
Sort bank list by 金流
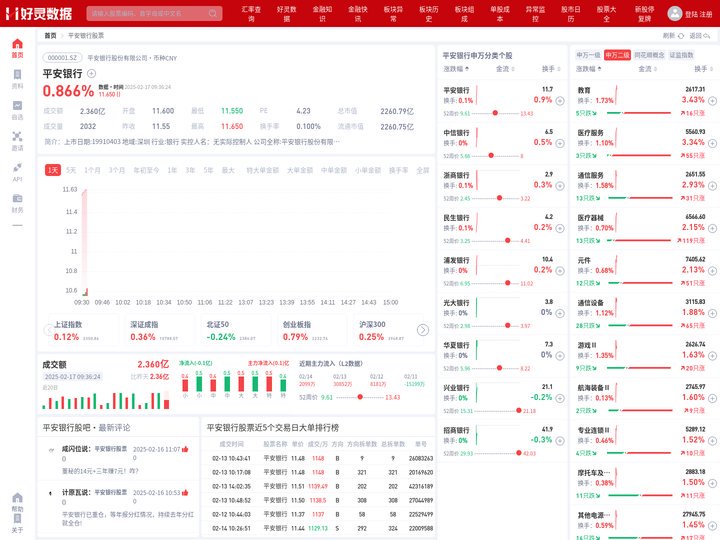505,69
